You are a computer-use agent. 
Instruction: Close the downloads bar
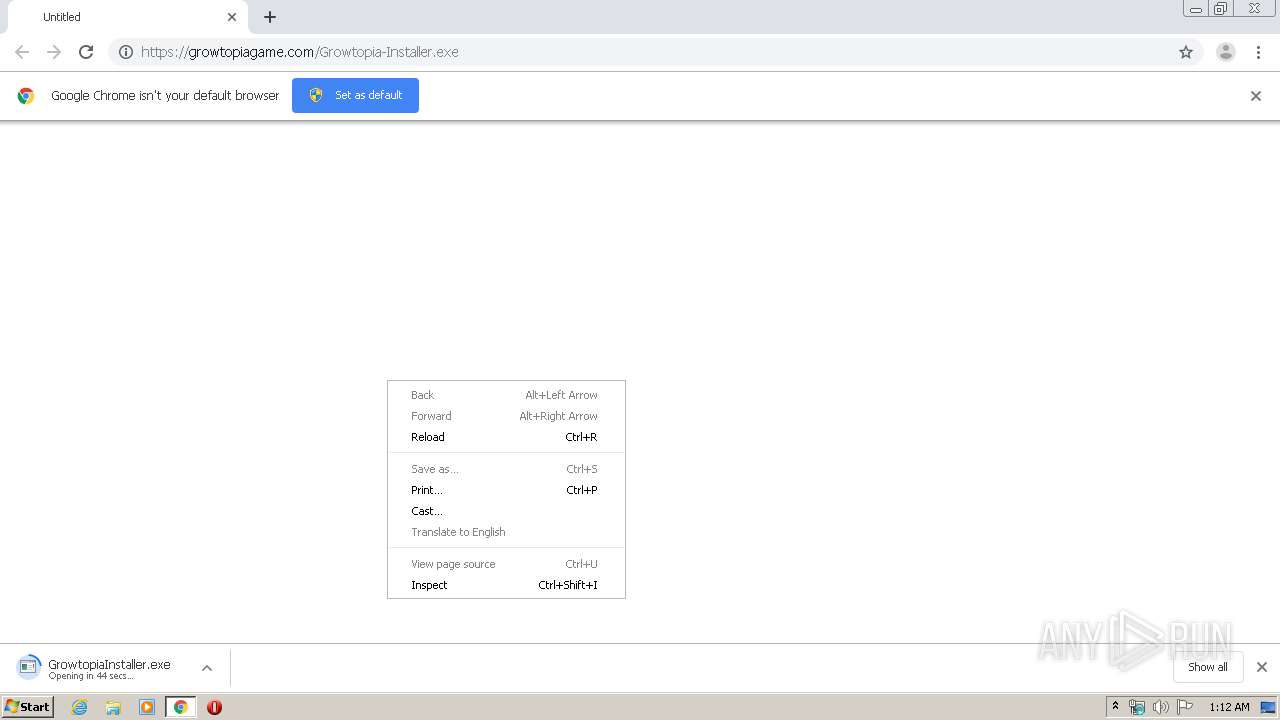[1262, 667]
